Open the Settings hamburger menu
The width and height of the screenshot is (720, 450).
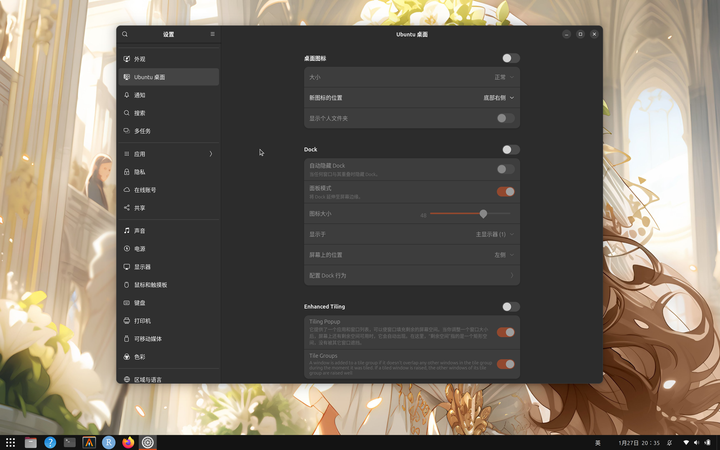coord(212,34)
